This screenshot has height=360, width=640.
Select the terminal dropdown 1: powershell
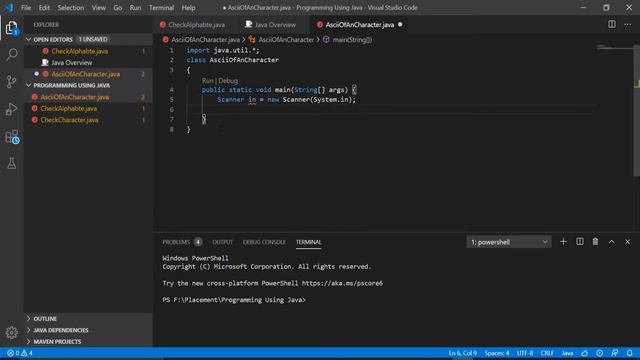tap(509, 242)
